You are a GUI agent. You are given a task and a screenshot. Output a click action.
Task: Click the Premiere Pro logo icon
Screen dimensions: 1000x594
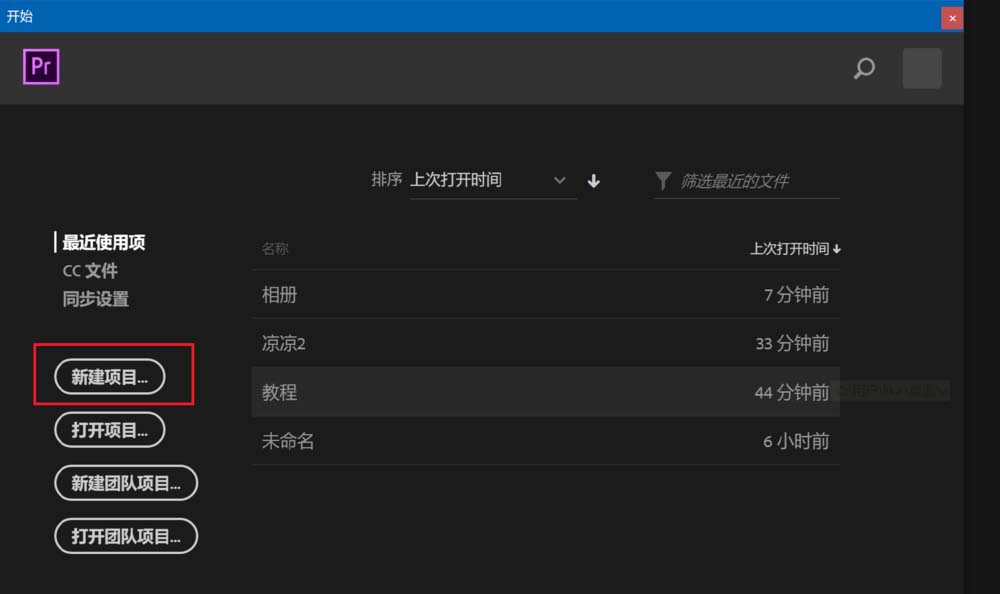[41, 66]
